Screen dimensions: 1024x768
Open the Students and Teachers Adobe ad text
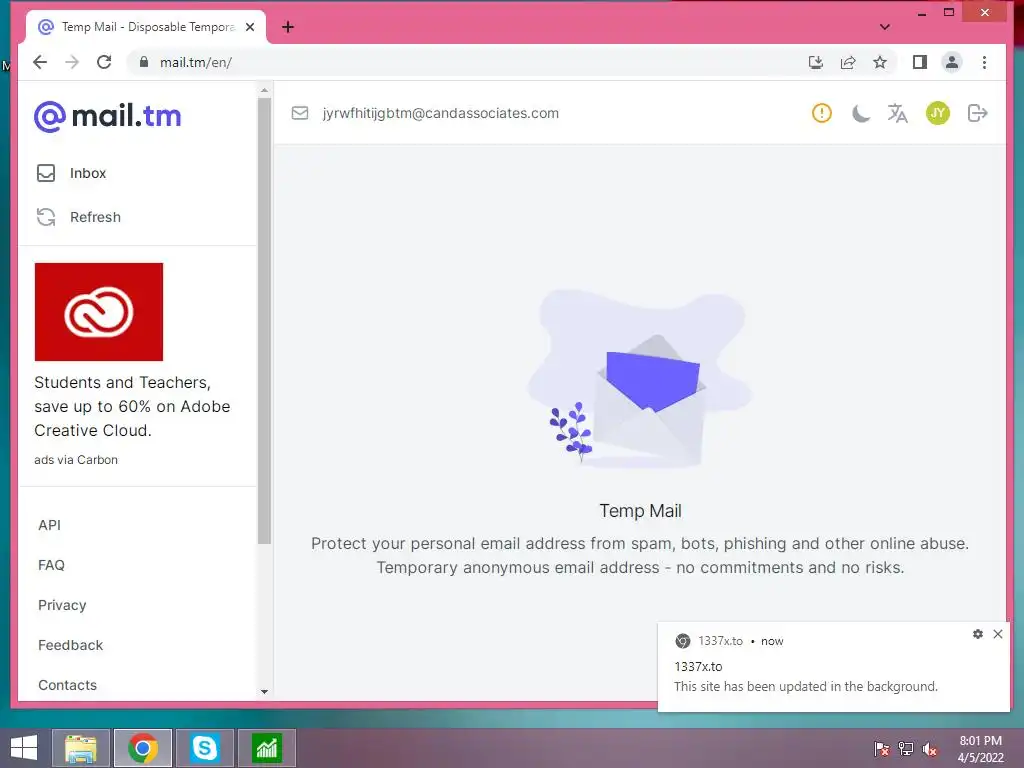click(132, 406)
